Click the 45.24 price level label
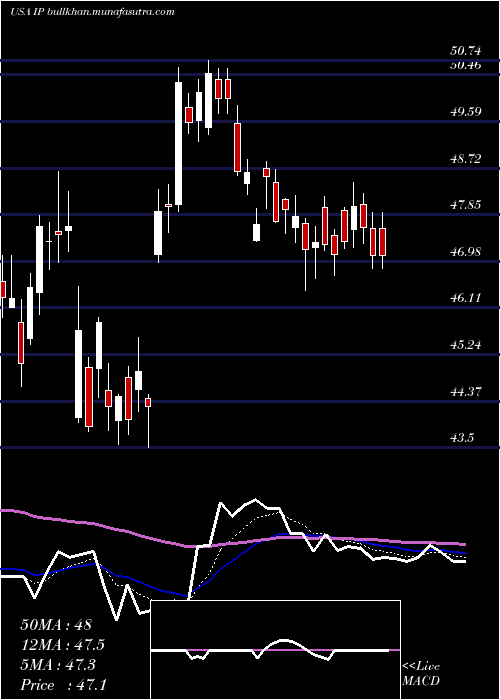 click(466, 345)
